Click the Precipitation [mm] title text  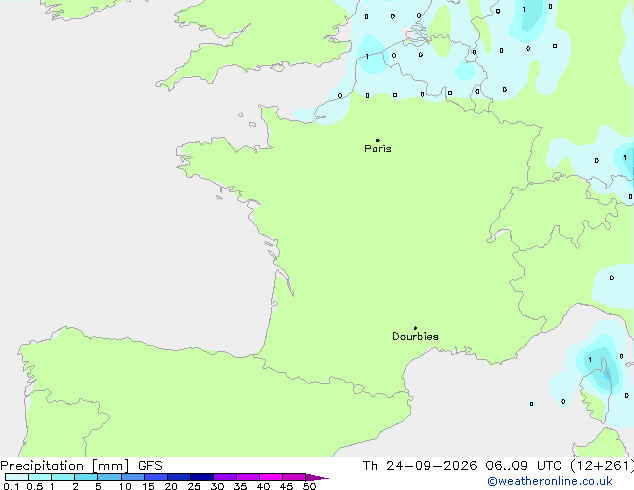(x=65, y=466)
